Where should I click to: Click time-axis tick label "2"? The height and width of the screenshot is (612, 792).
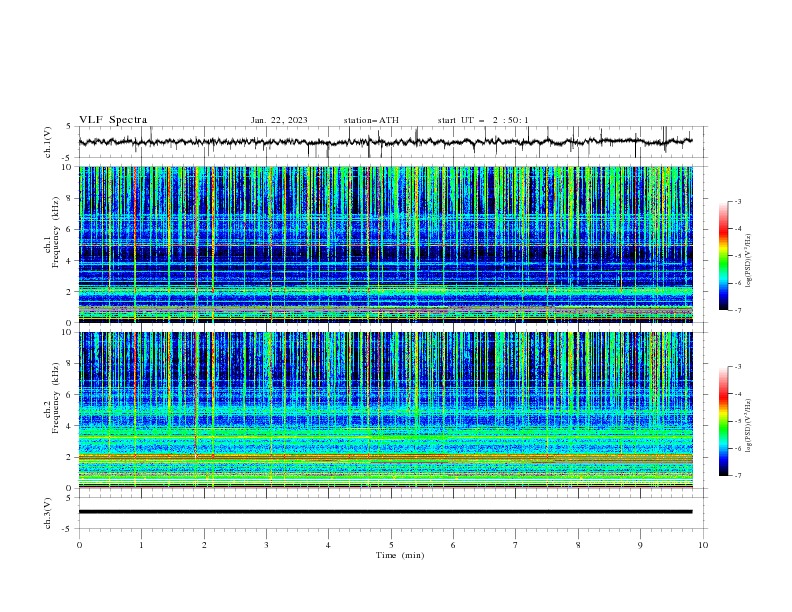click(x=204, y=545)
